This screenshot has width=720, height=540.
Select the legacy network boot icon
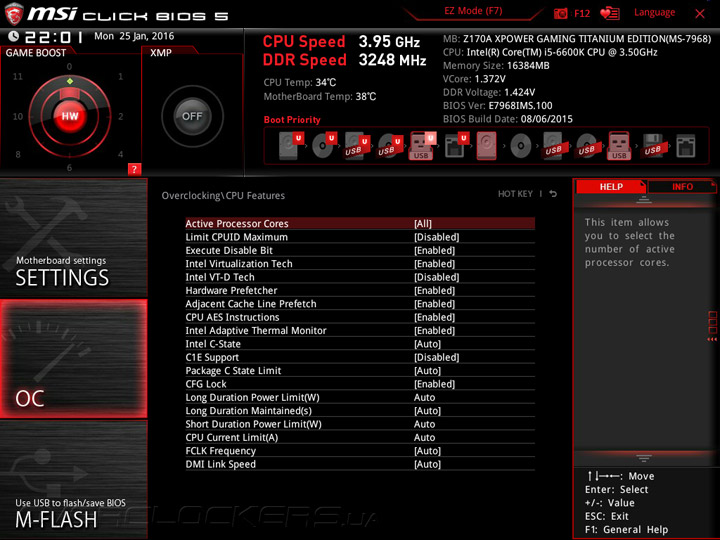coord(686,146)
